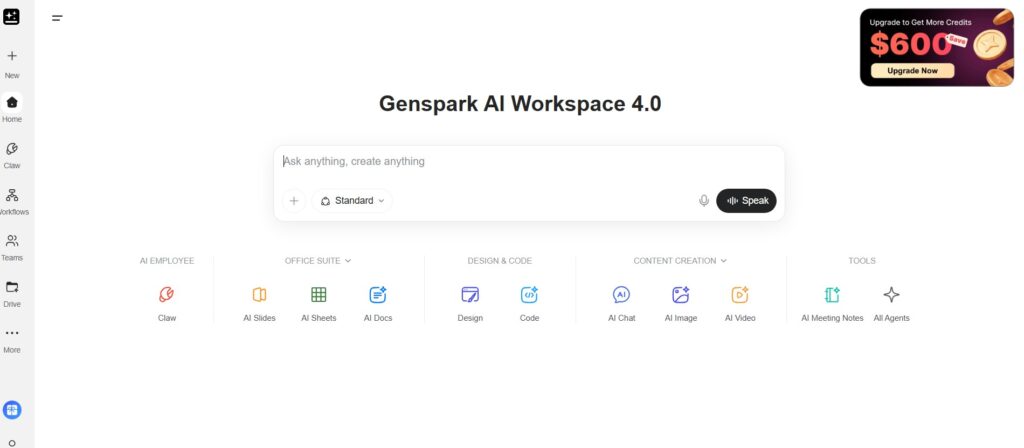1024x448 pixels.
Task: Open Claw from the left sidebar
Action: pos(12,155)
